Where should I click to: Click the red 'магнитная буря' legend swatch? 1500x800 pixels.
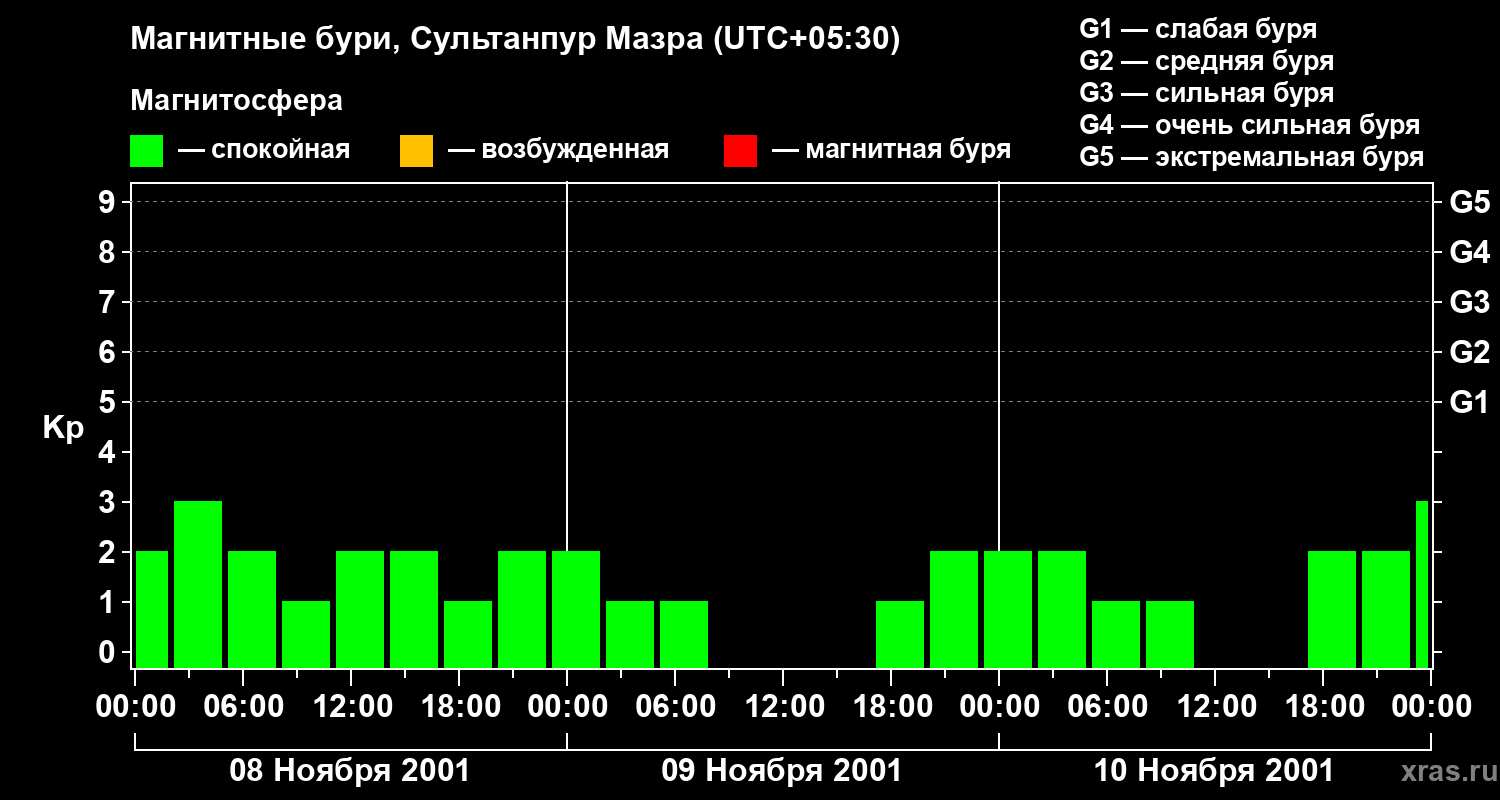pyautogui.click(x=740, y=151)
